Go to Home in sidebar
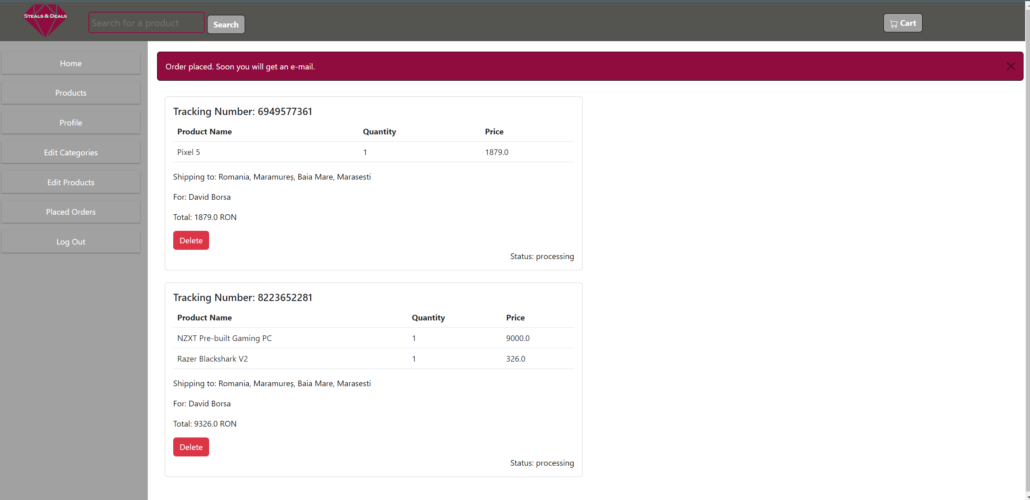The width and height of the screenshot is (1030, 500). pos(71,64)
